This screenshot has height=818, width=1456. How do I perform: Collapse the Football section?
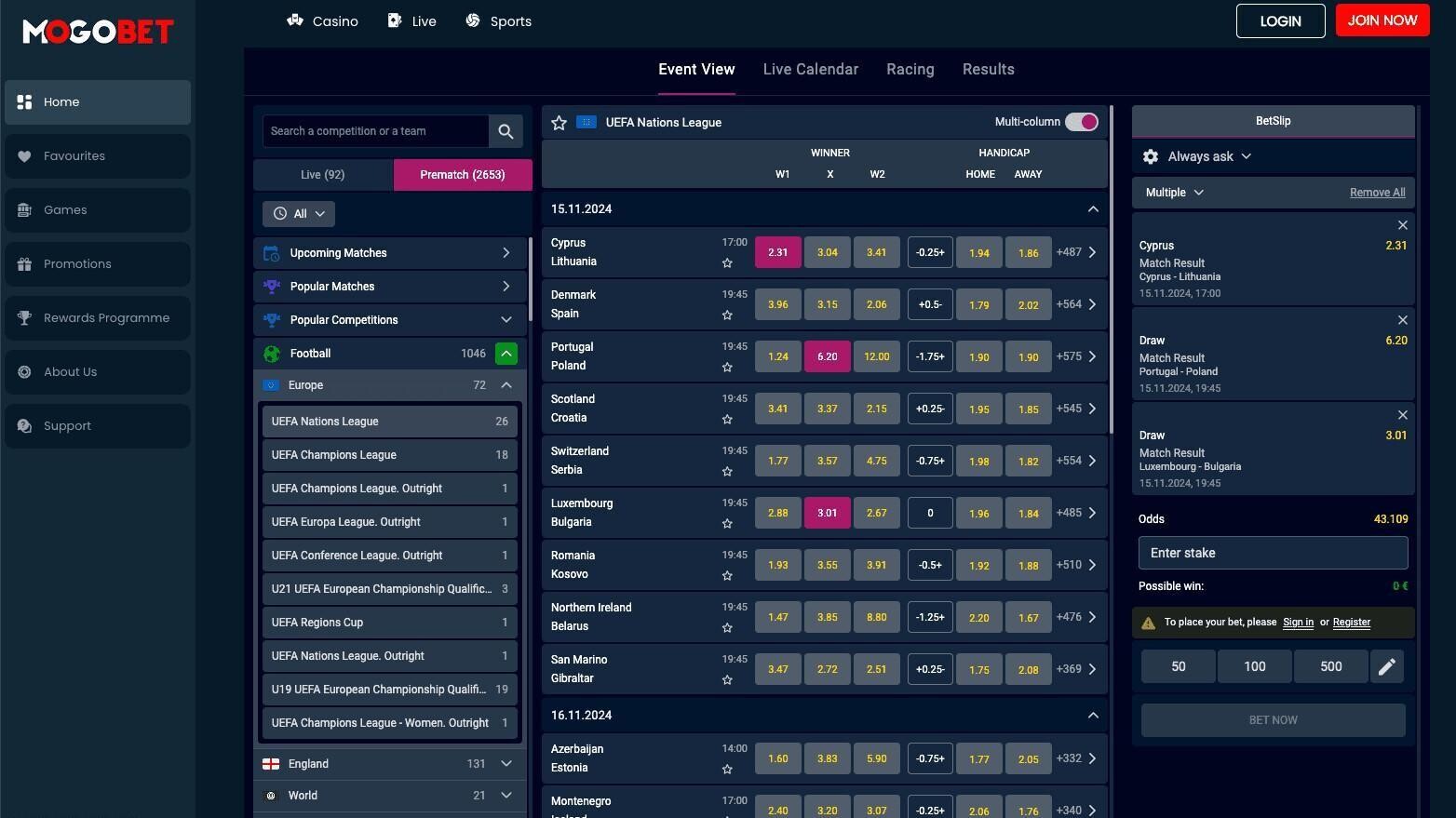(x=506, y=354)
